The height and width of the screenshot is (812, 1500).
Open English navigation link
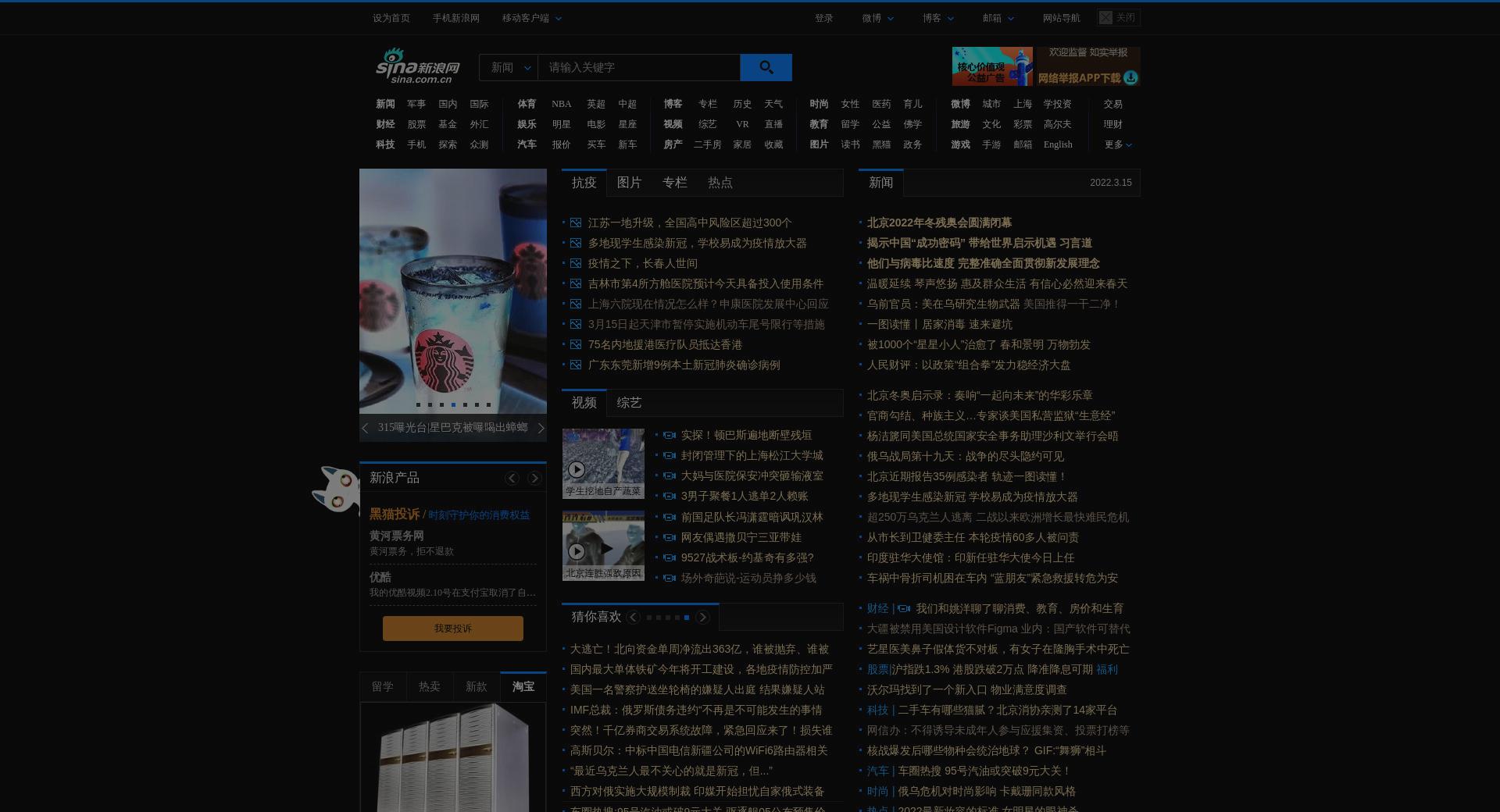(1058, 144)
